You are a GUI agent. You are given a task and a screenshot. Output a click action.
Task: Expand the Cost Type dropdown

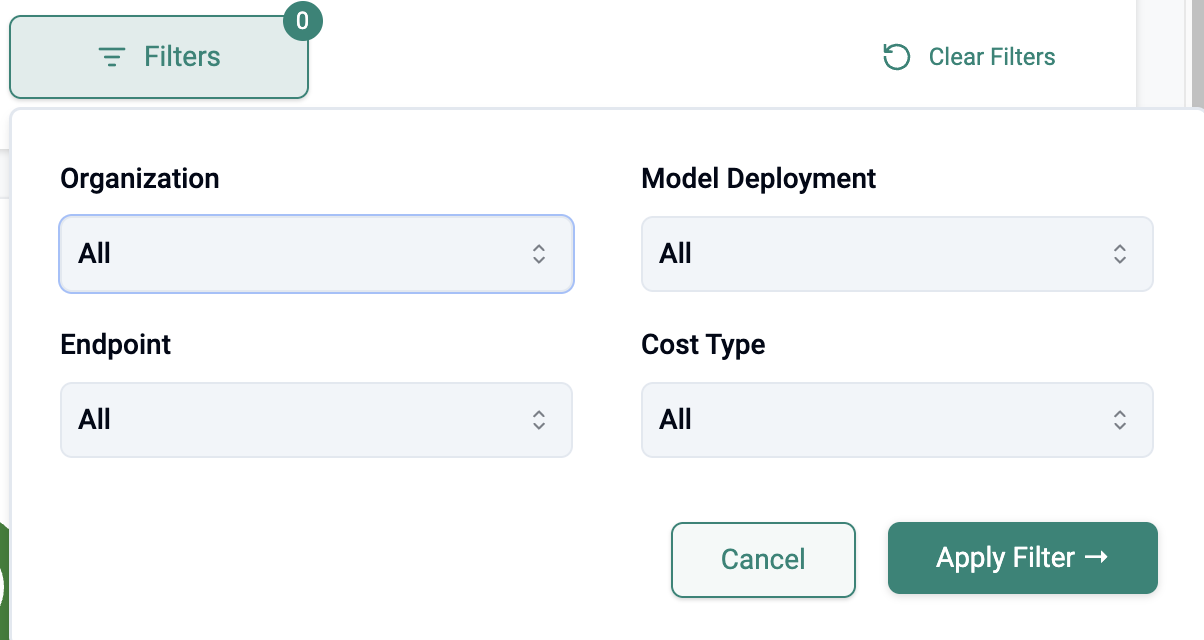tap(897, 420)
